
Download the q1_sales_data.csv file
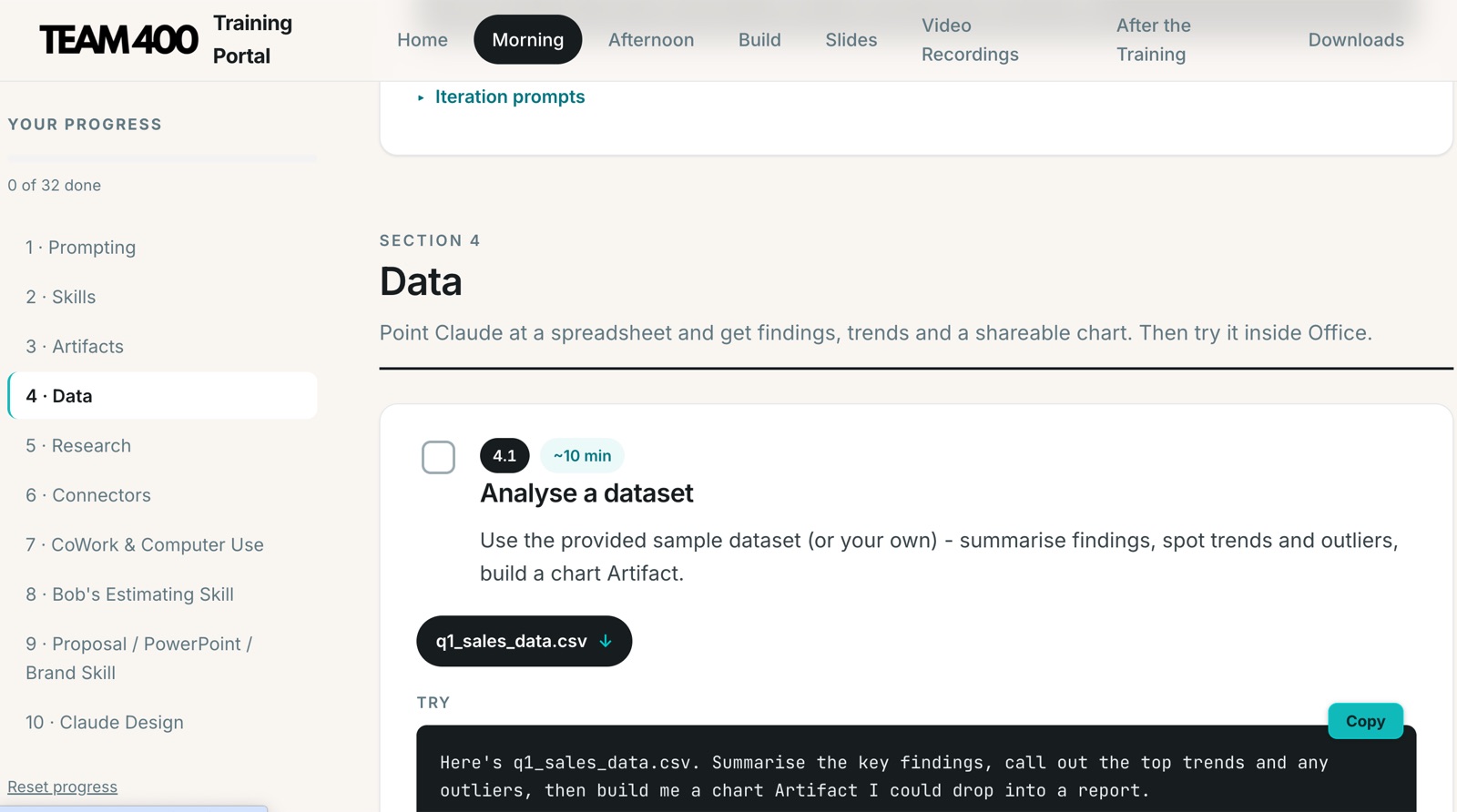click(x=524, y=642)
